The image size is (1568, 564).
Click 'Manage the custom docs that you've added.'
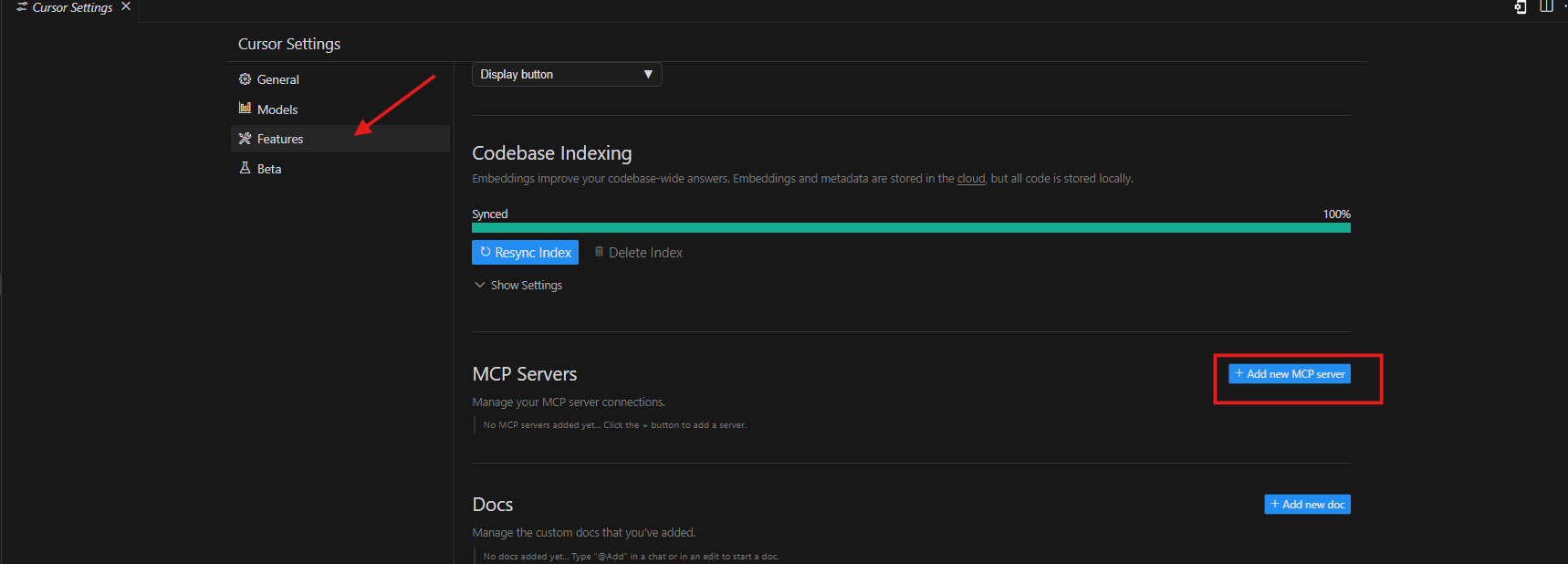tap(584, 533)
